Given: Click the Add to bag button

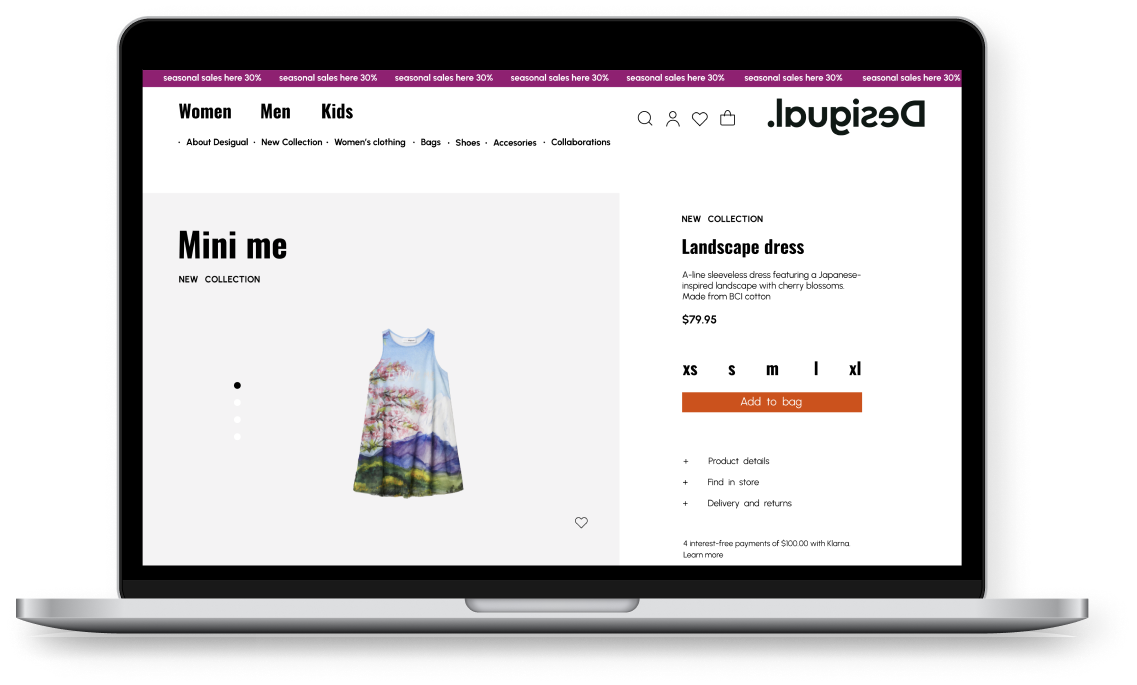Looking at the screenshot, I should 771,402.
